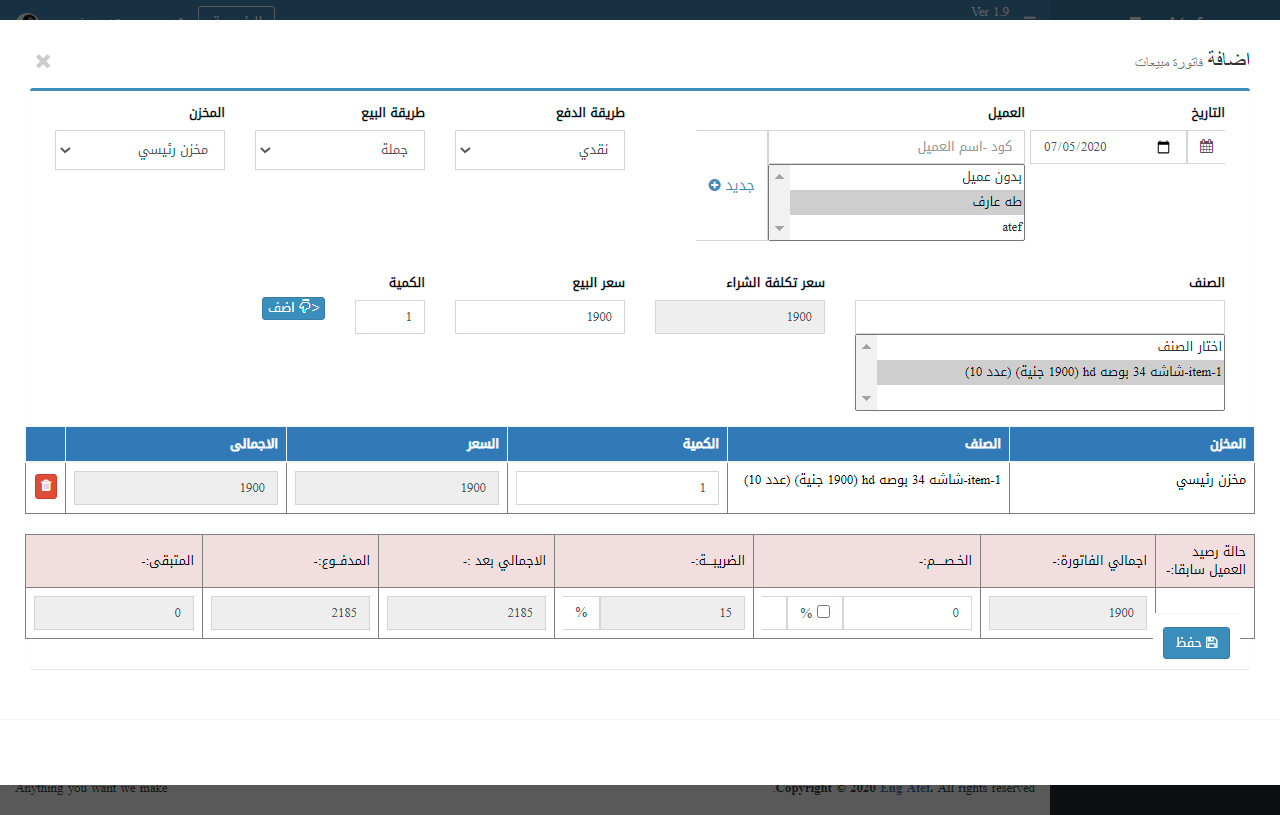Screen dimensions: 1280x815
Task: Click the 'اضف' add item button
Action: [294, 308]
